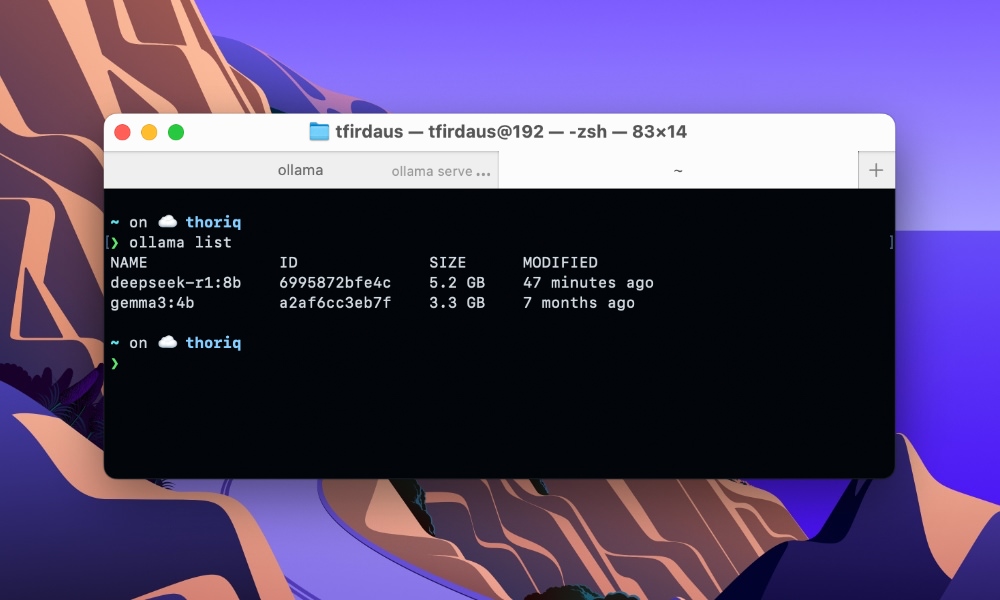The image size is (1000, 600).
Task: Open a new tab with the plus button
Action: pos(876,169)
